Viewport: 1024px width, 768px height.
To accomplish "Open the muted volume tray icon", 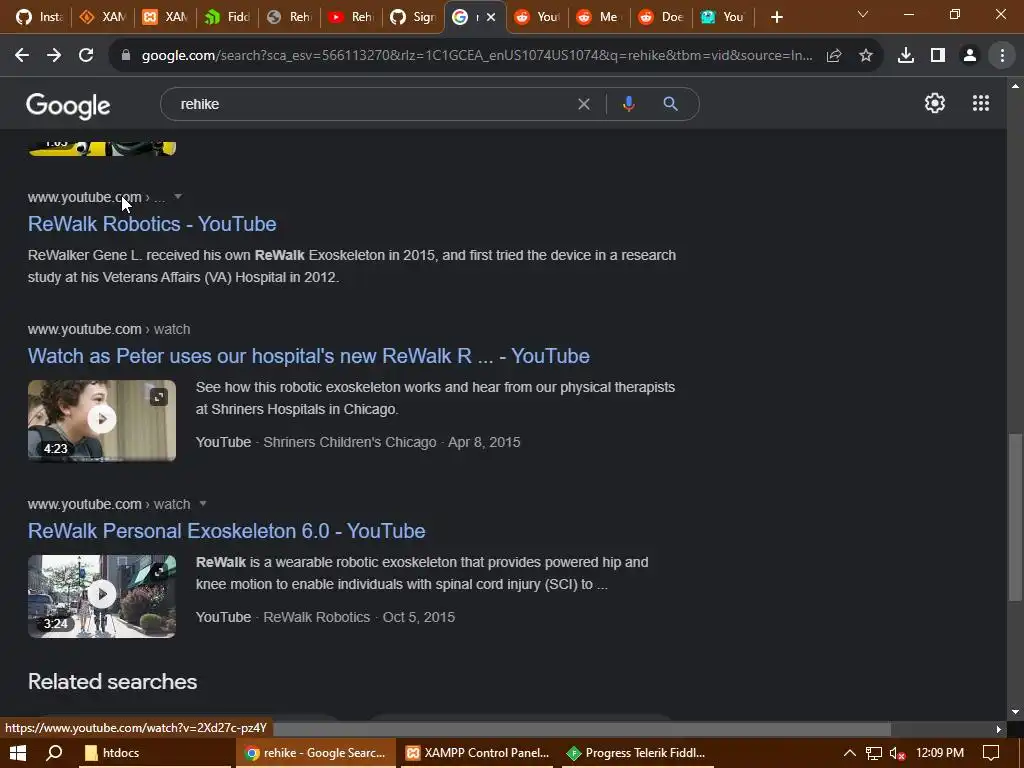I will (x=897, y=754).
